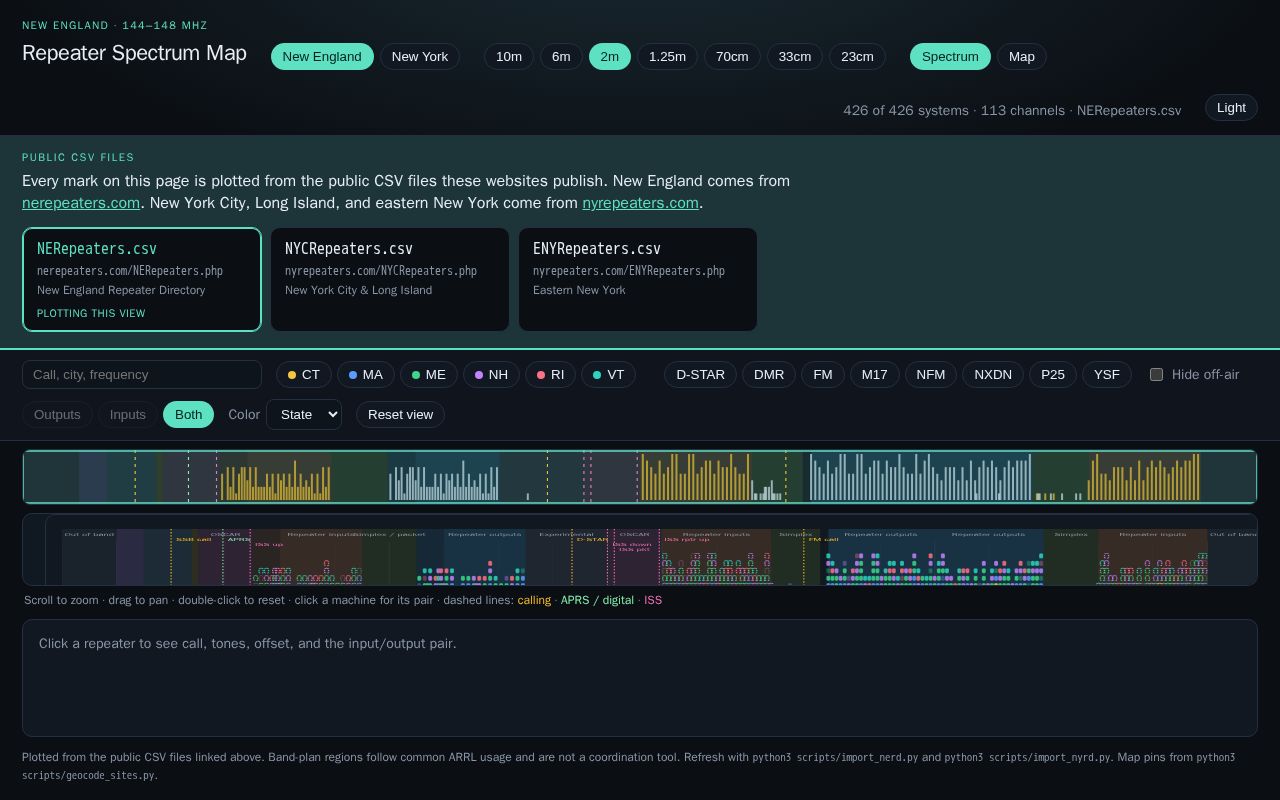1280x800 pixels.
Task: Toggle the RI state filter chip
Action: click(551, 374)
